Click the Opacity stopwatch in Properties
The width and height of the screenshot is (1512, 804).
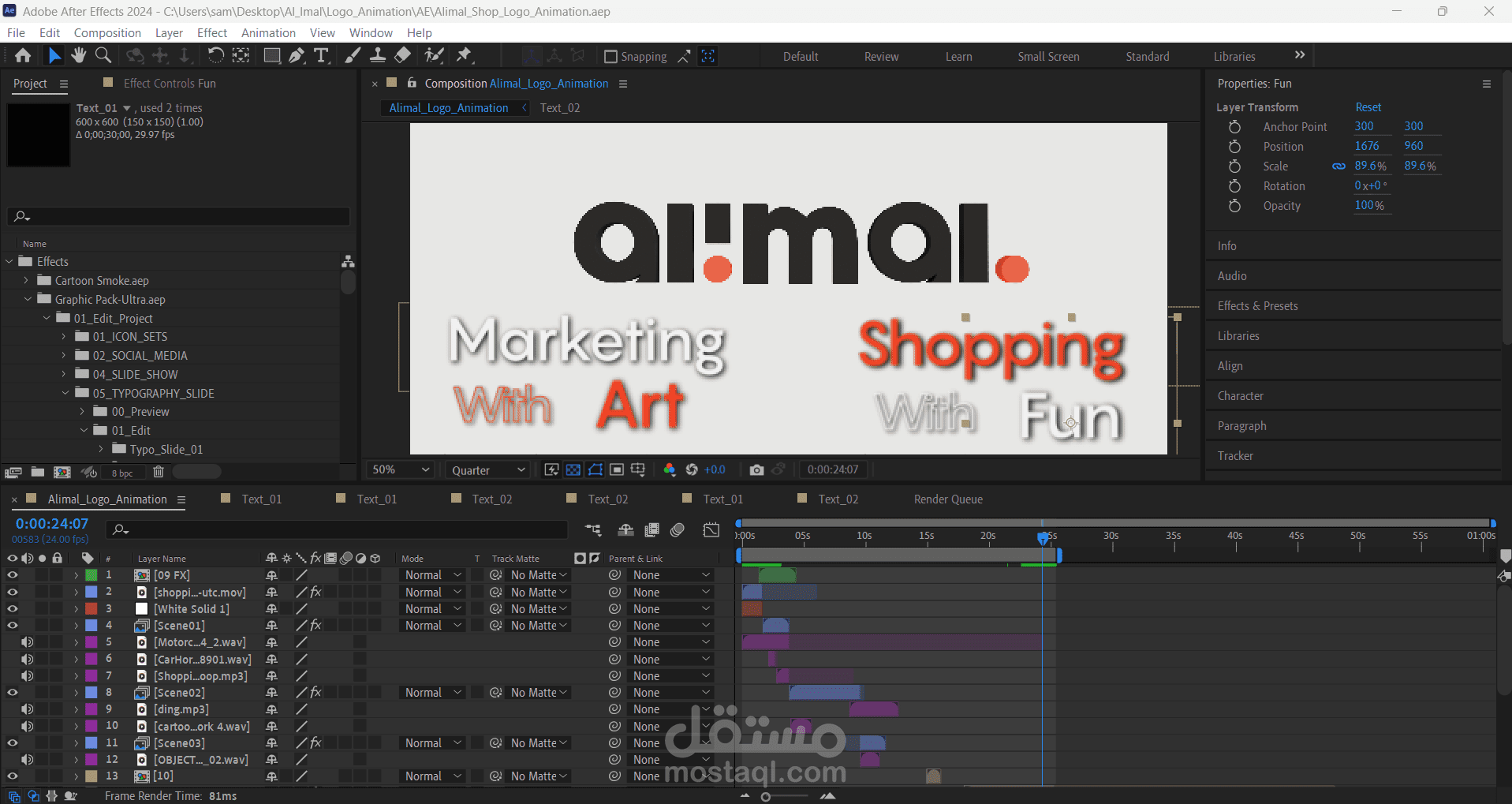click(1234, 206)
